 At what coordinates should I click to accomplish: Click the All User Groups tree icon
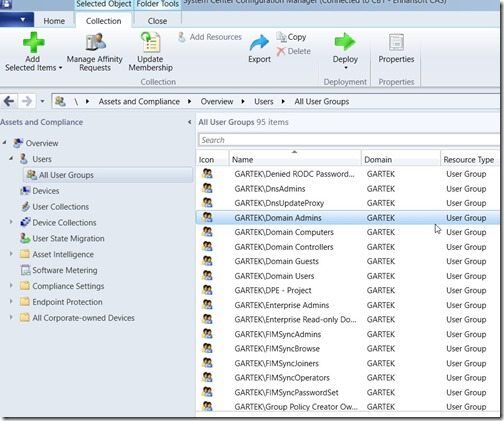click(x=31, y=175)
